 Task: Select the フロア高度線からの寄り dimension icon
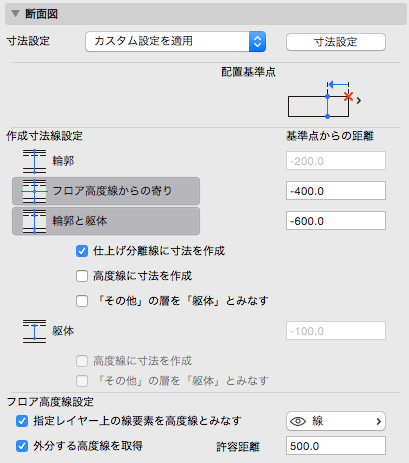click(x=34, y=191)
